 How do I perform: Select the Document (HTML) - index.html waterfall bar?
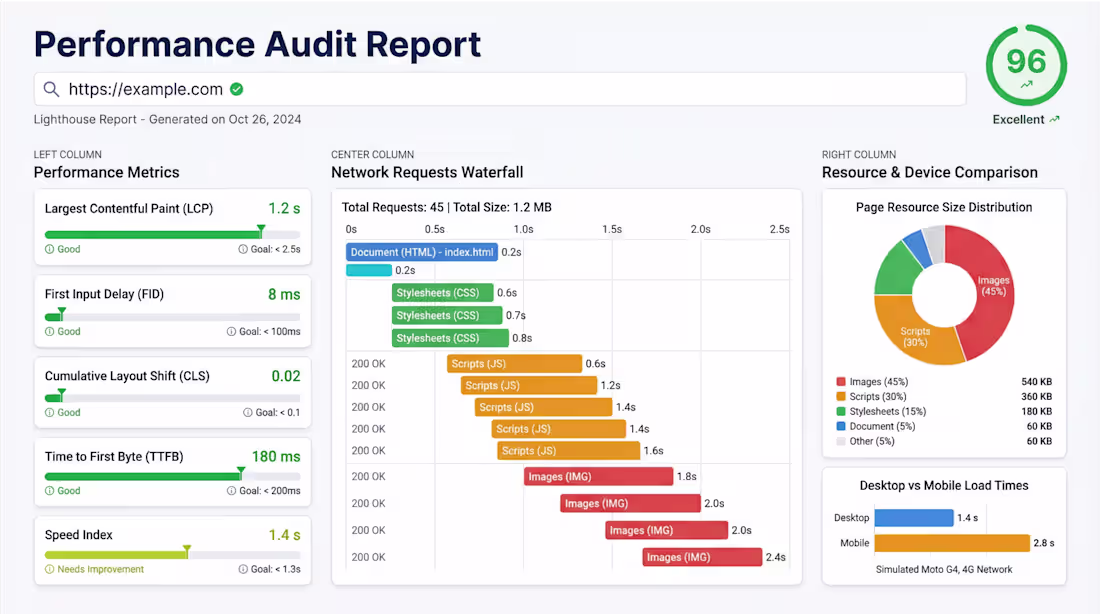[x=421, y=252]
